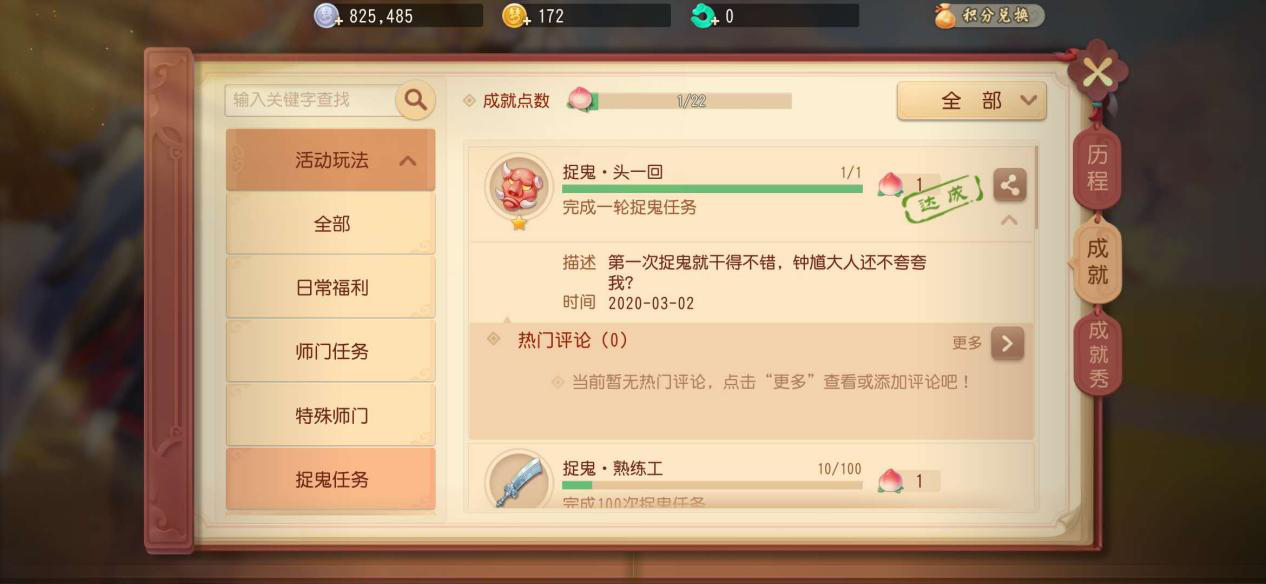The width and height of the screenshot is (1266, 584).
Task: Select the 师门任务 category
Action: click(x=331, y=352)
